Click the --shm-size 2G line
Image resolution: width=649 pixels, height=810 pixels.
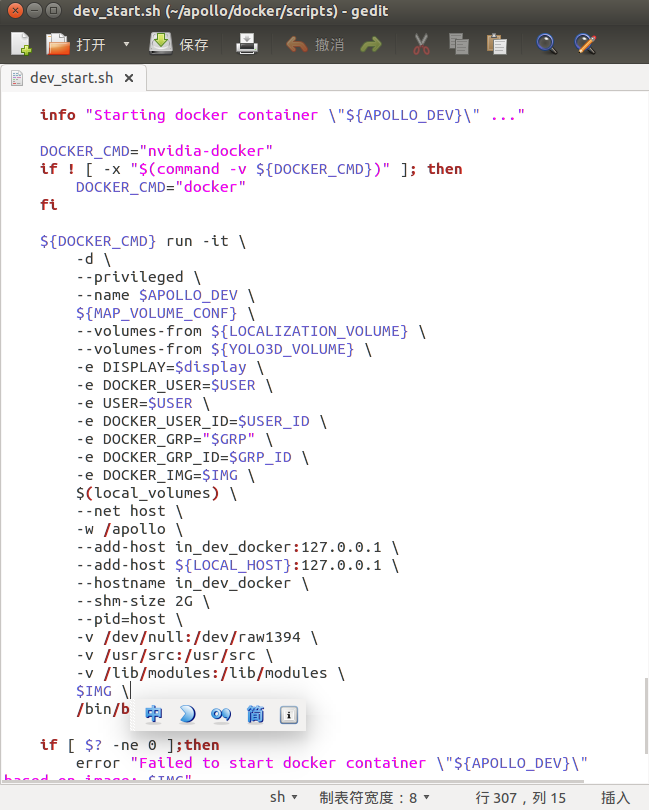pyautogui.click(x=143, y=601)
